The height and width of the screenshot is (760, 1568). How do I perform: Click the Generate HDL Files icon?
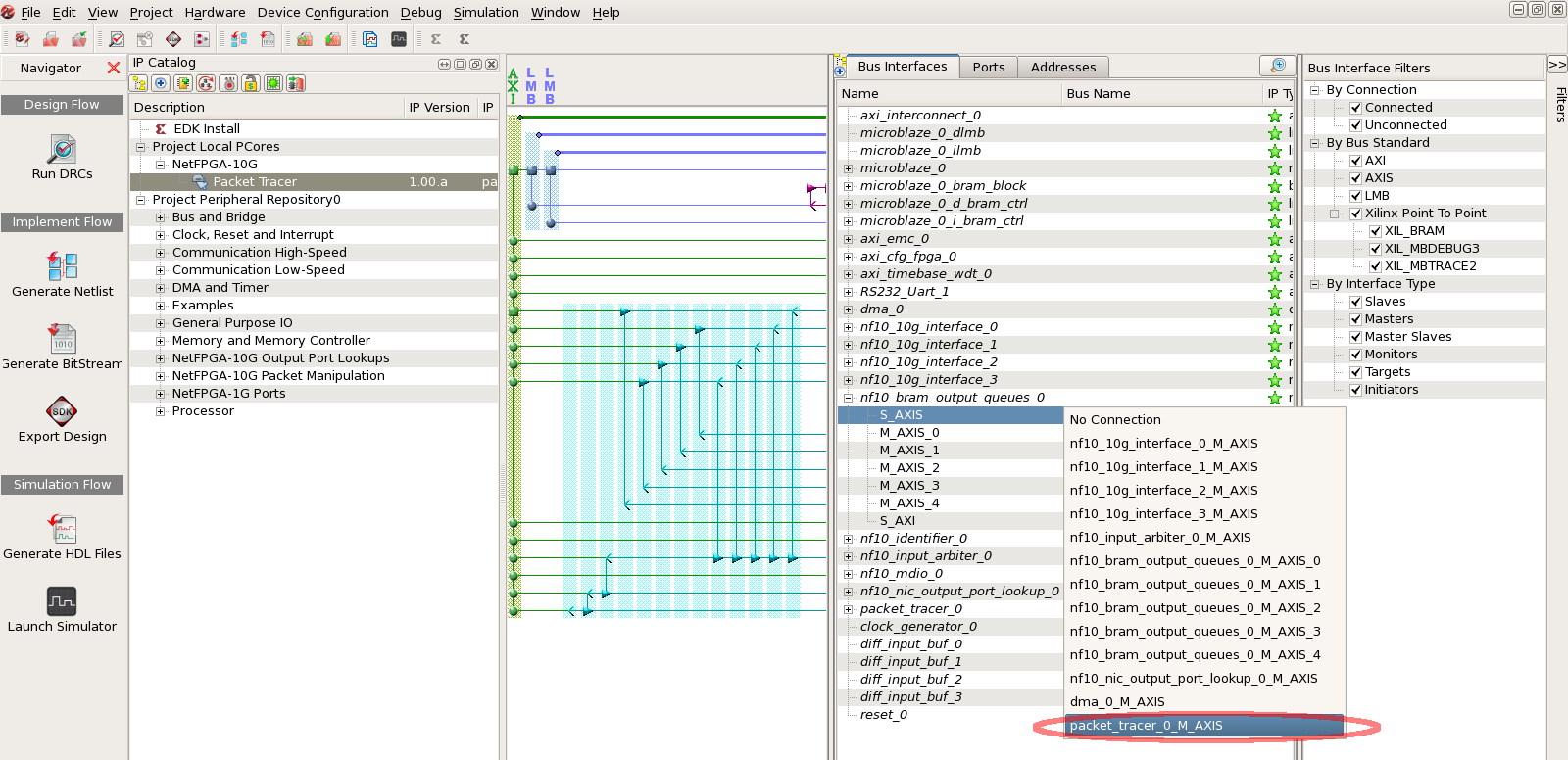click(62, 529)
